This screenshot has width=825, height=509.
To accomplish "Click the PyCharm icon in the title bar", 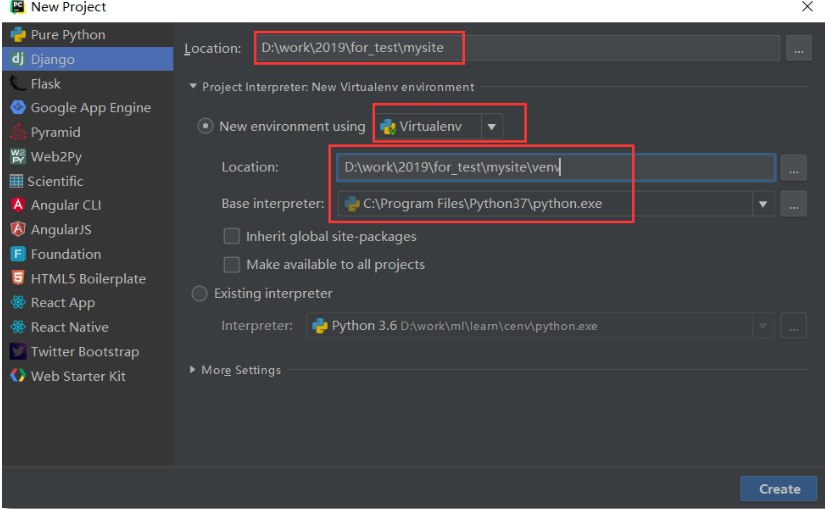I will point(18,7).
